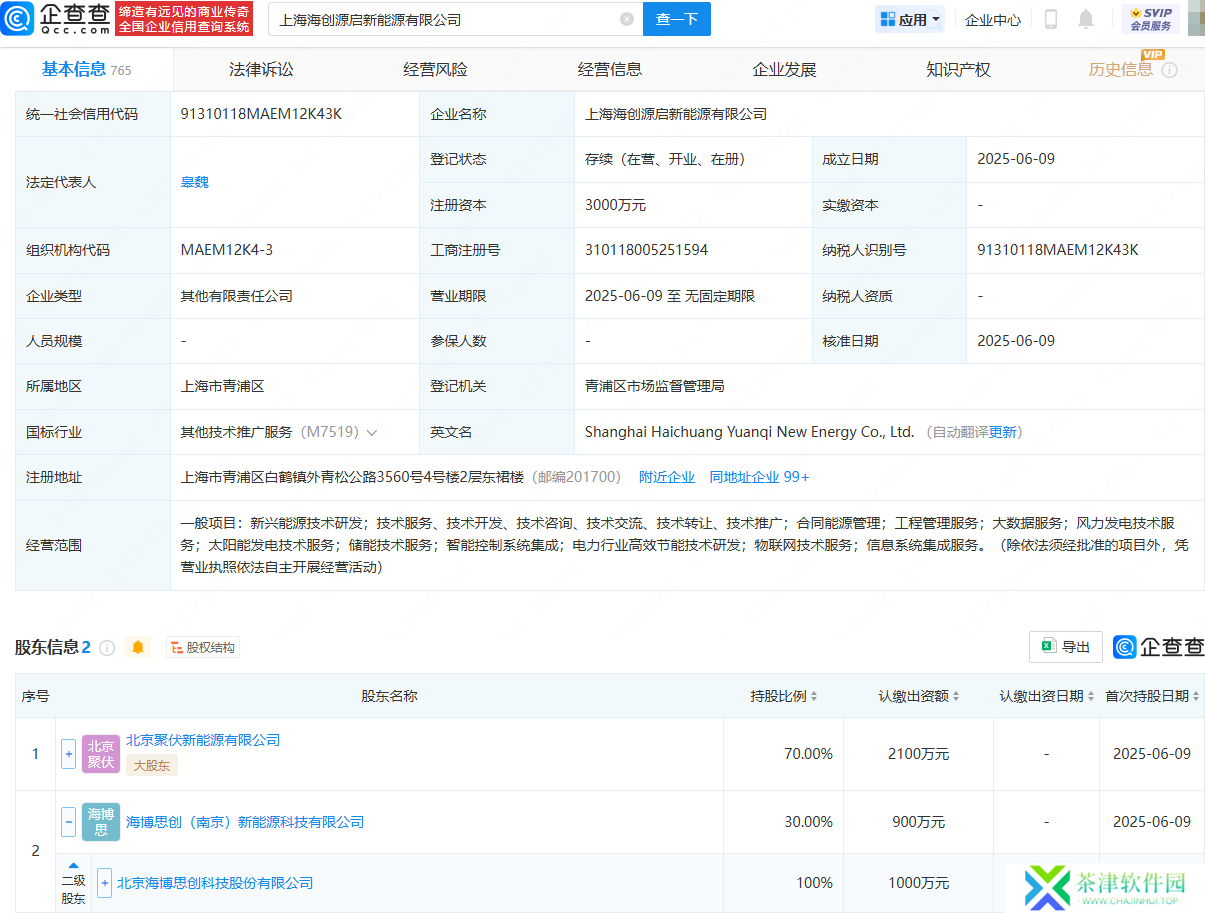Open the 应用 dropdown menu
This screenshot has height=913, width=1205.
coord(910,19)
